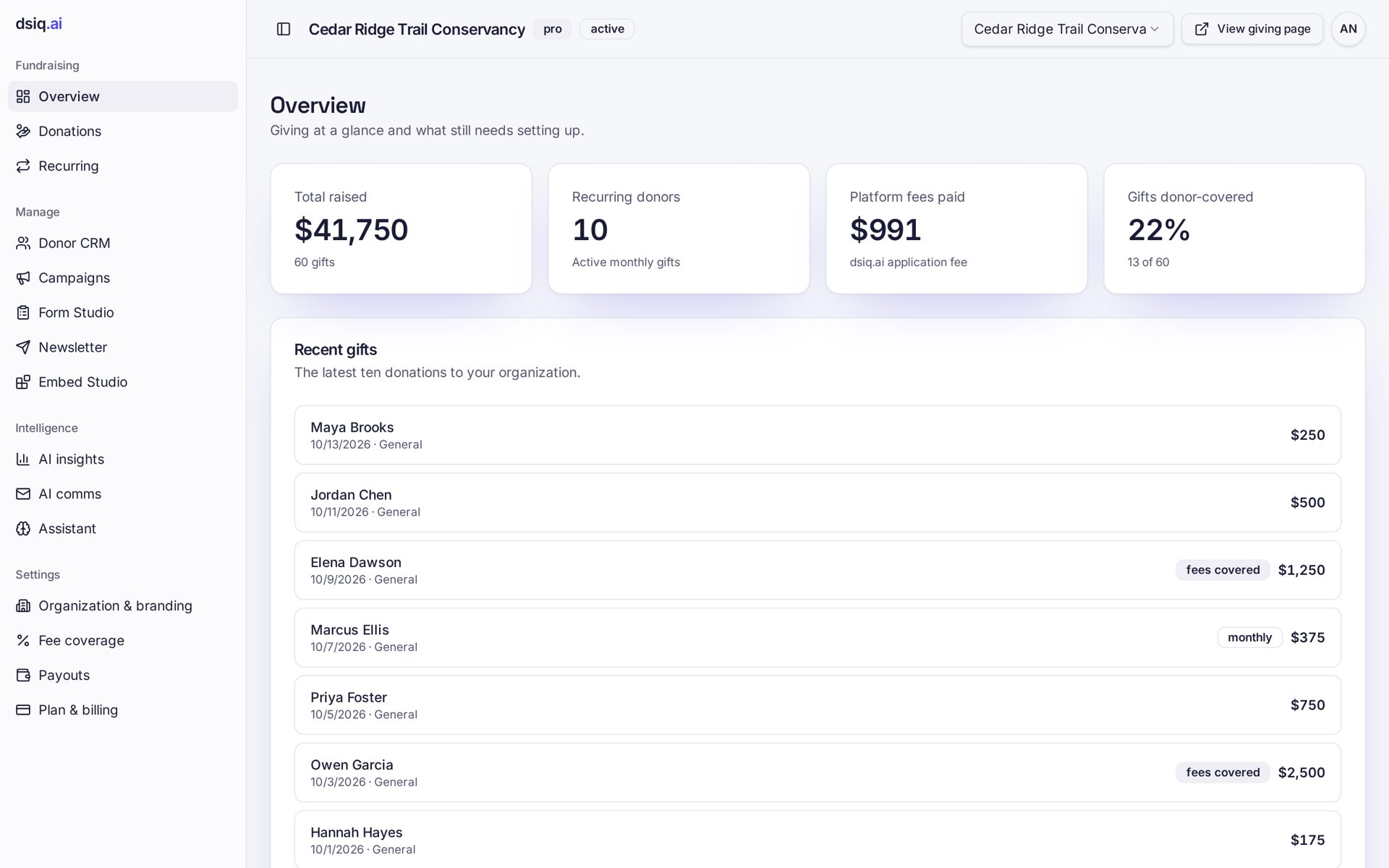The width and height of the screenshot is (1389, 868).
Task: Click Priya Foster's $750 amount
Action: coord(1307,705)
